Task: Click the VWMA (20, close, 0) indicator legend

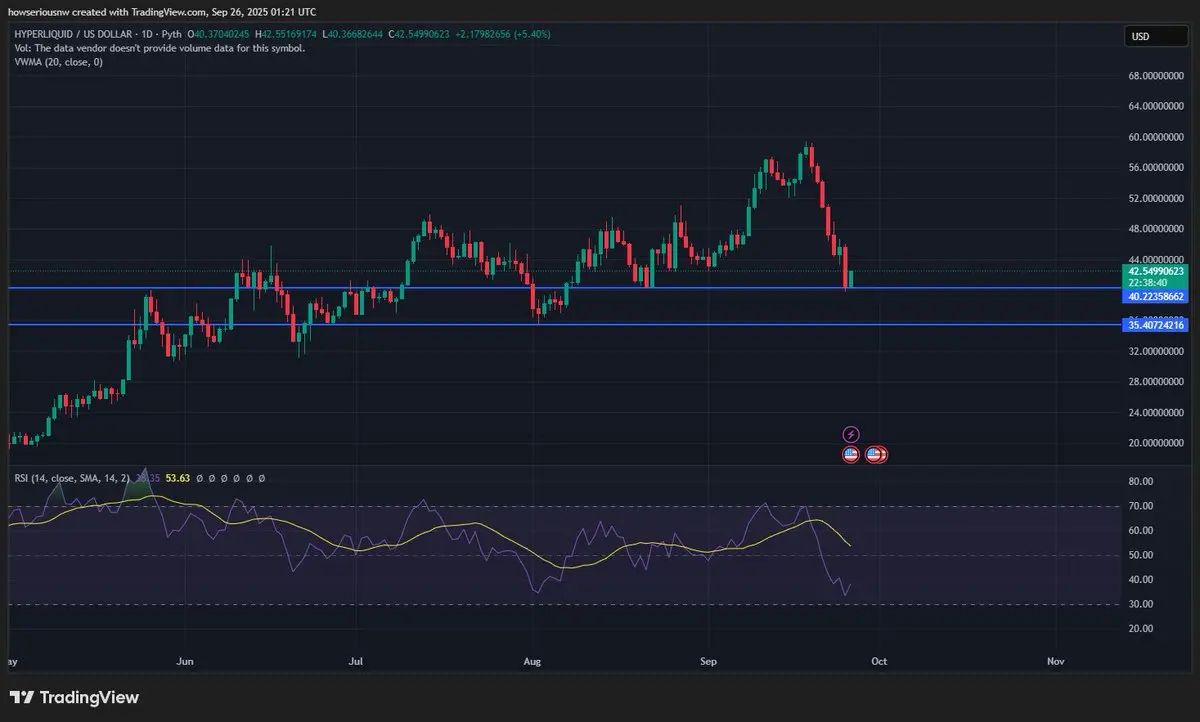Action: coord(57,62)
